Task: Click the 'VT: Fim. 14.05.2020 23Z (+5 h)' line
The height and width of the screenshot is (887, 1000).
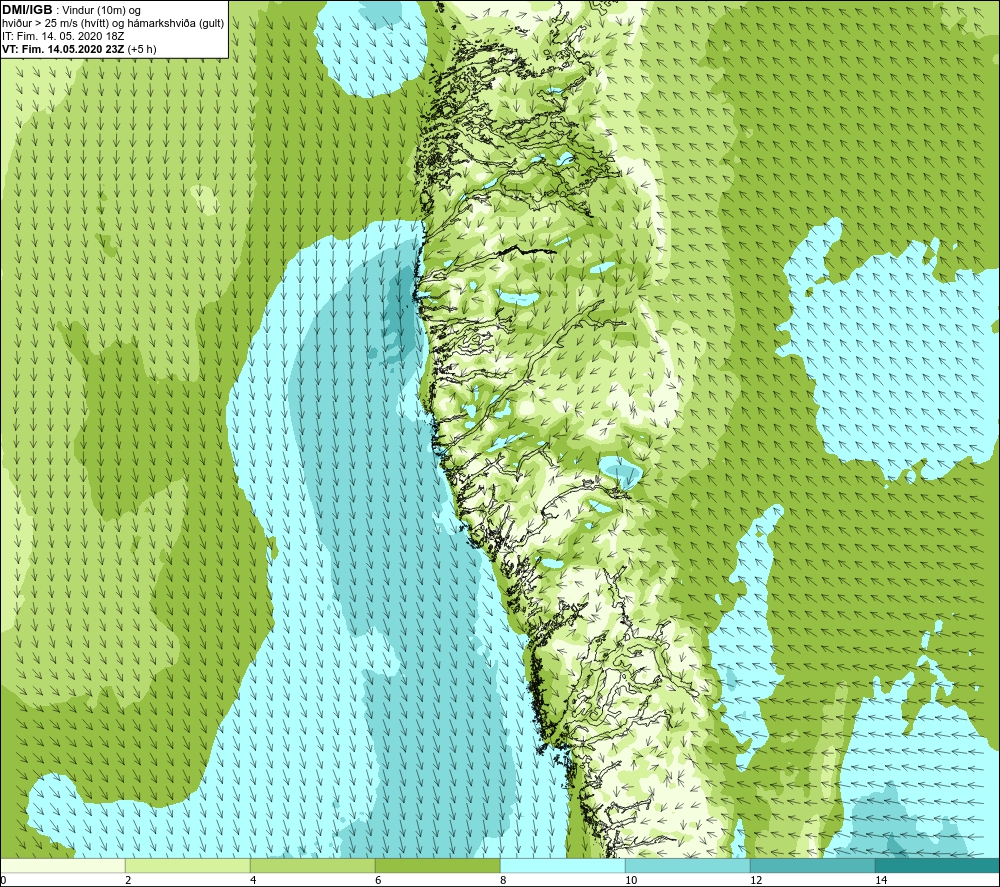Action: 79,49
